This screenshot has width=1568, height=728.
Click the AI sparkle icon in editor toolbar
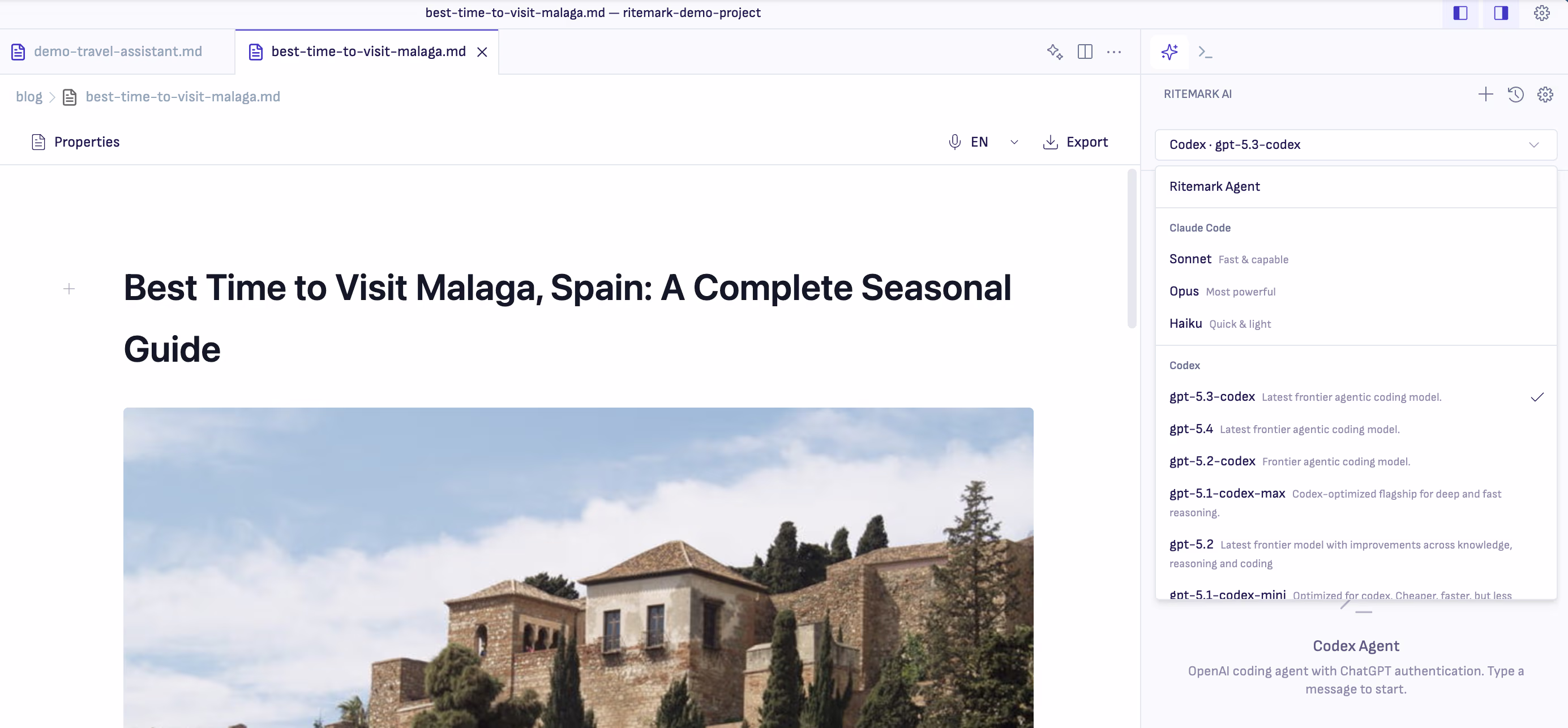pyautogui.click(x=1054, y=52)
